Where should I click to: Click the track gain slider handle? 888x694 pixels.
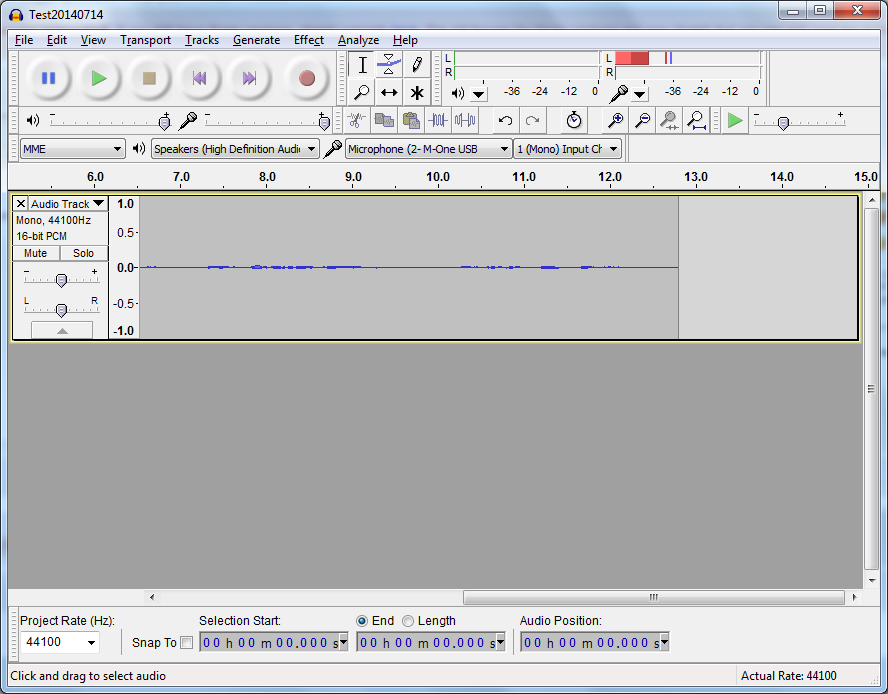tap(61, 279)
